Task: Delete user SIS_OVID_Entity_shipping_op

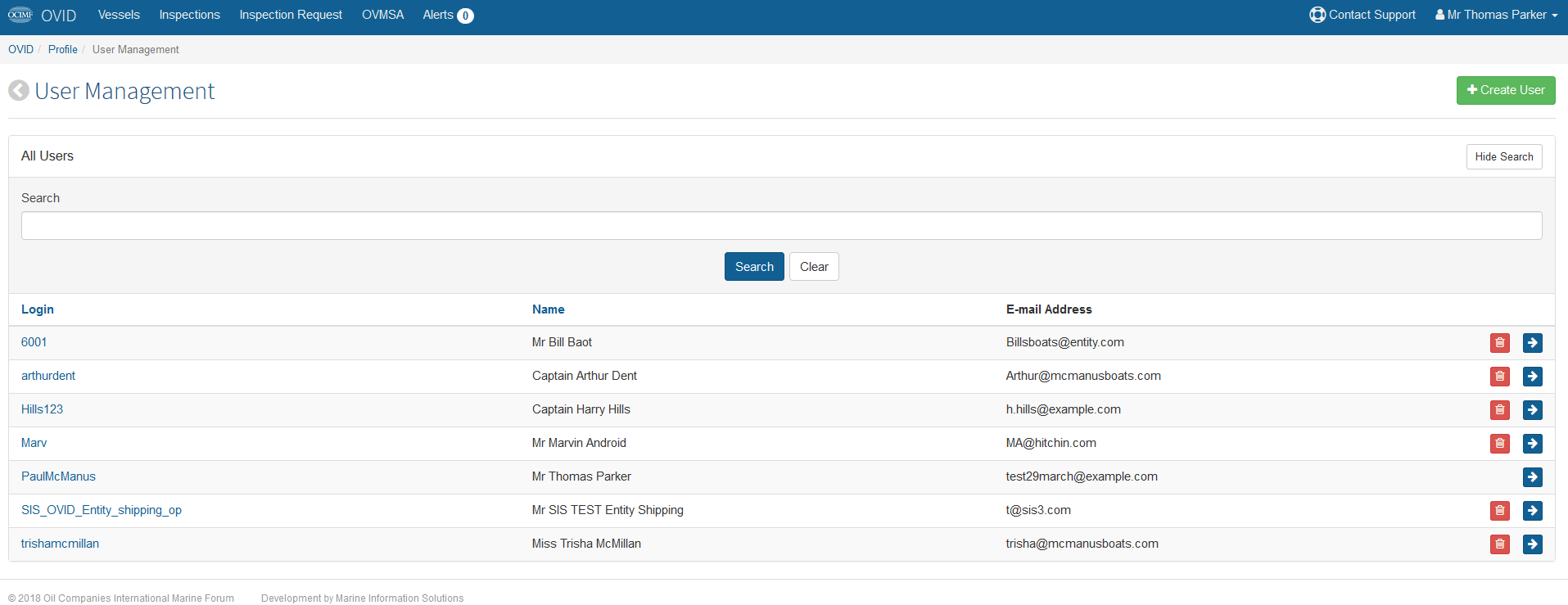Action: click(1499, 511)
